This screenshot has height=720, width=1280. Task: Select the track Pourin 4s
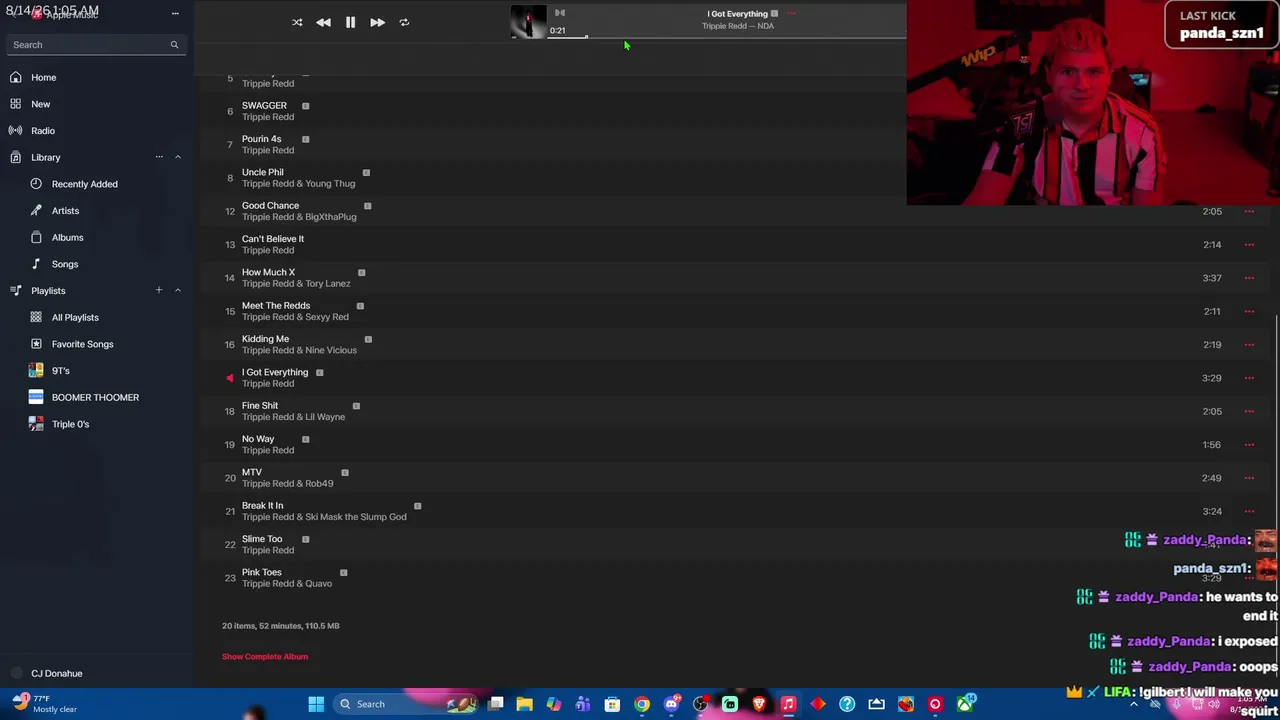pyautogui.click(x=261, y=139)
